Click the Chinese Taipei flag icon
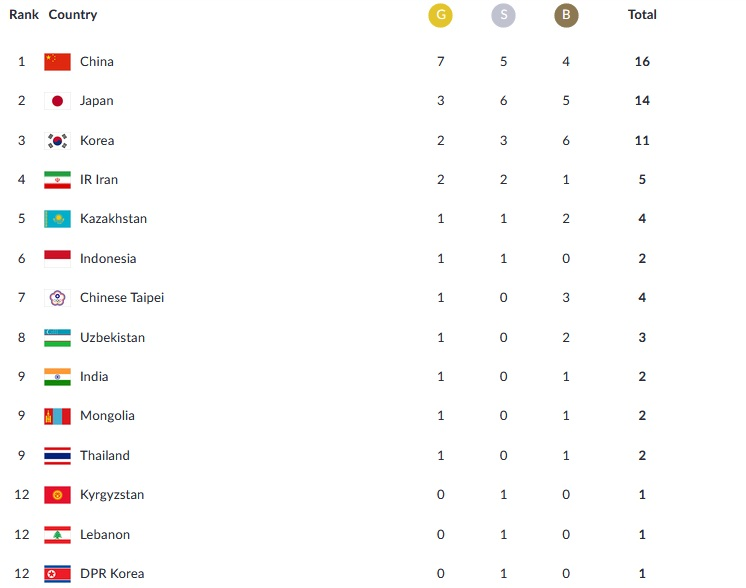The width and height of the screenshot is (746, 588). tap(57, 298)
